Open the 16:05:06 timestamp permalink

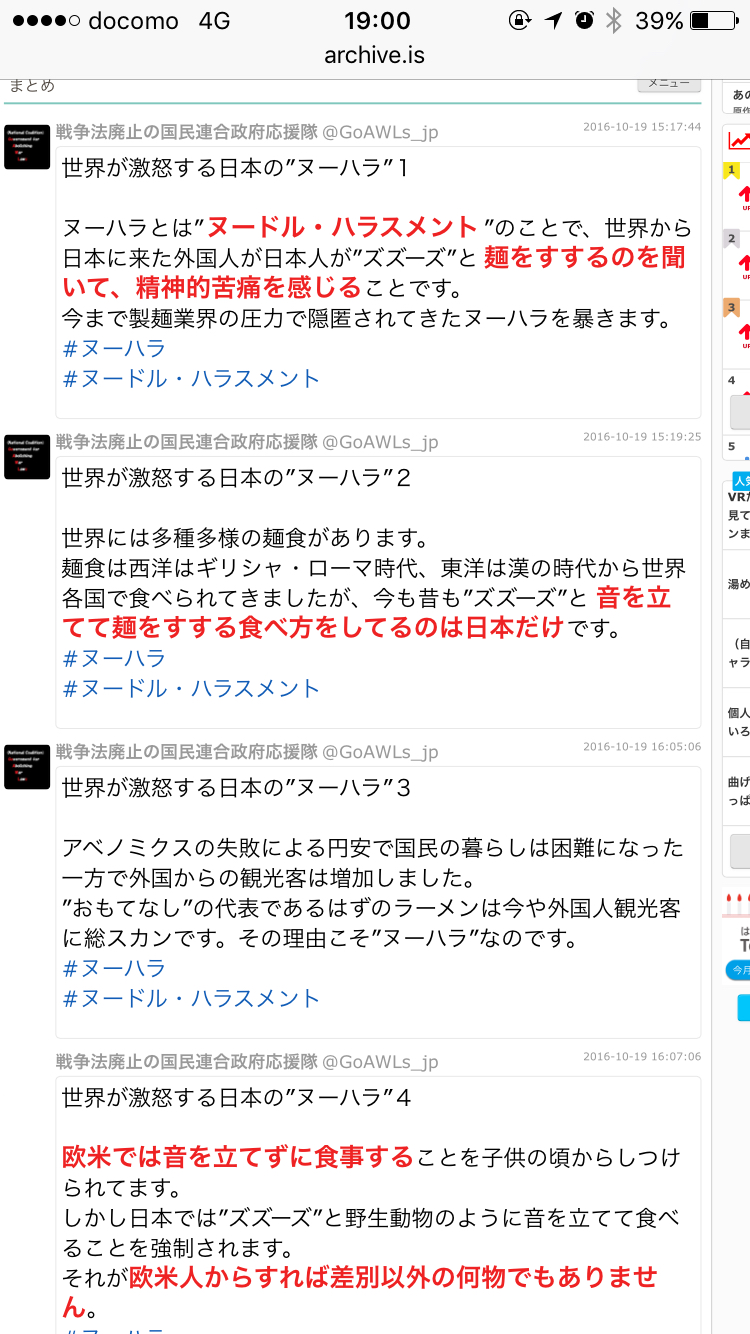click(642, 747)
